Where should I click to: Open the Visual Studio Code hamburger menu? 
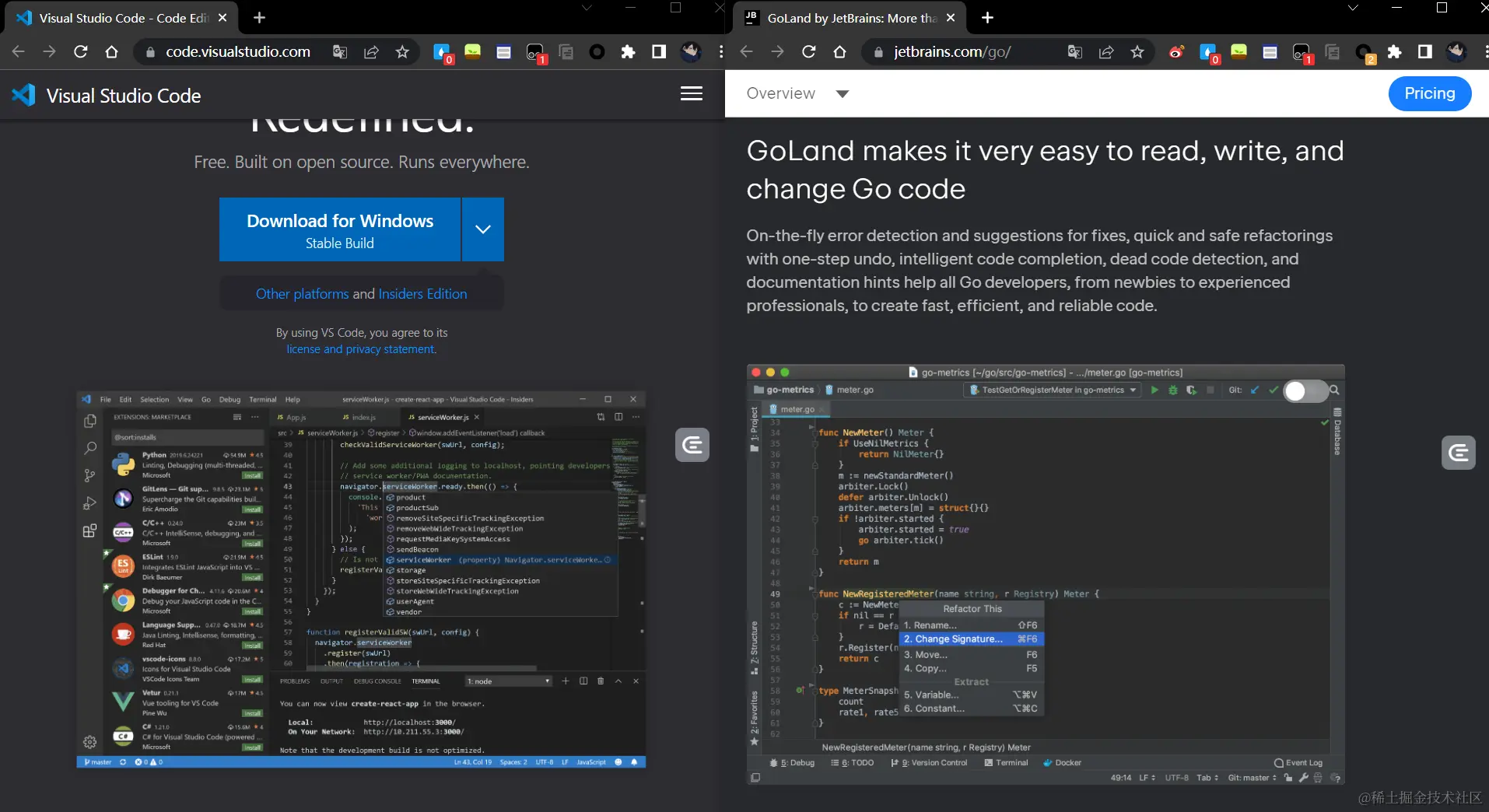tap(692, 93)
